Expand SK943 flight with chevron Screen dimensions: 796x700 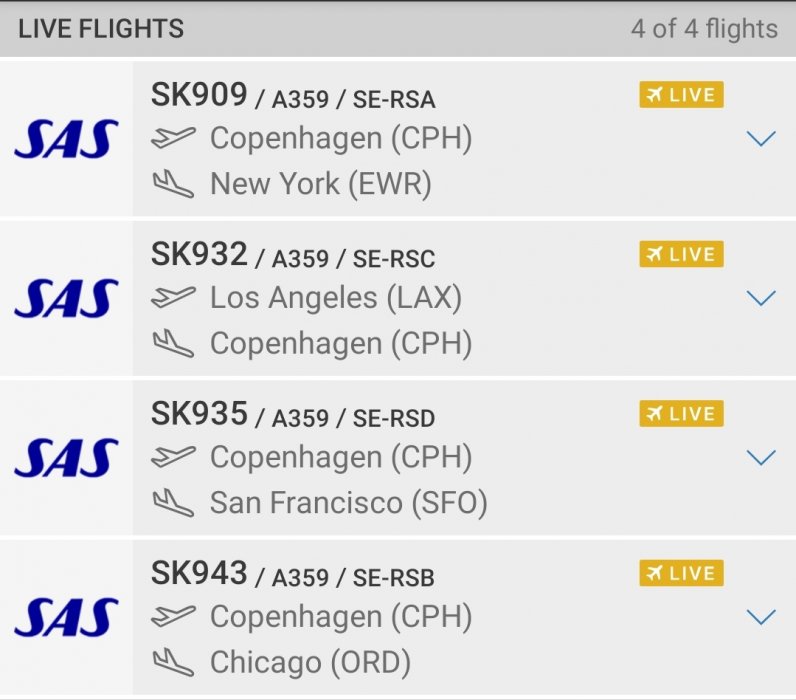[761, 617]
